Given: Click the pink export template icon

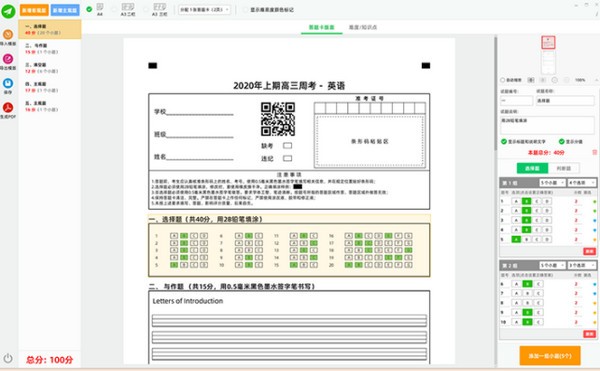Looking at the screenshot, I should [8, 59].
